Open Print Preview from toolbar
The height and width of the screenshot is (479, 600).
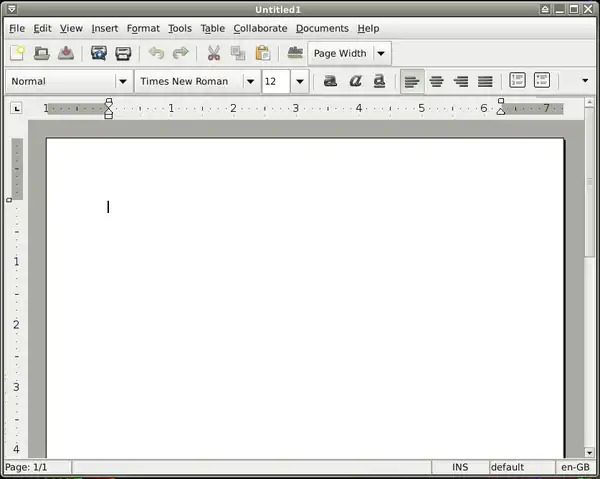click(99, 54)
